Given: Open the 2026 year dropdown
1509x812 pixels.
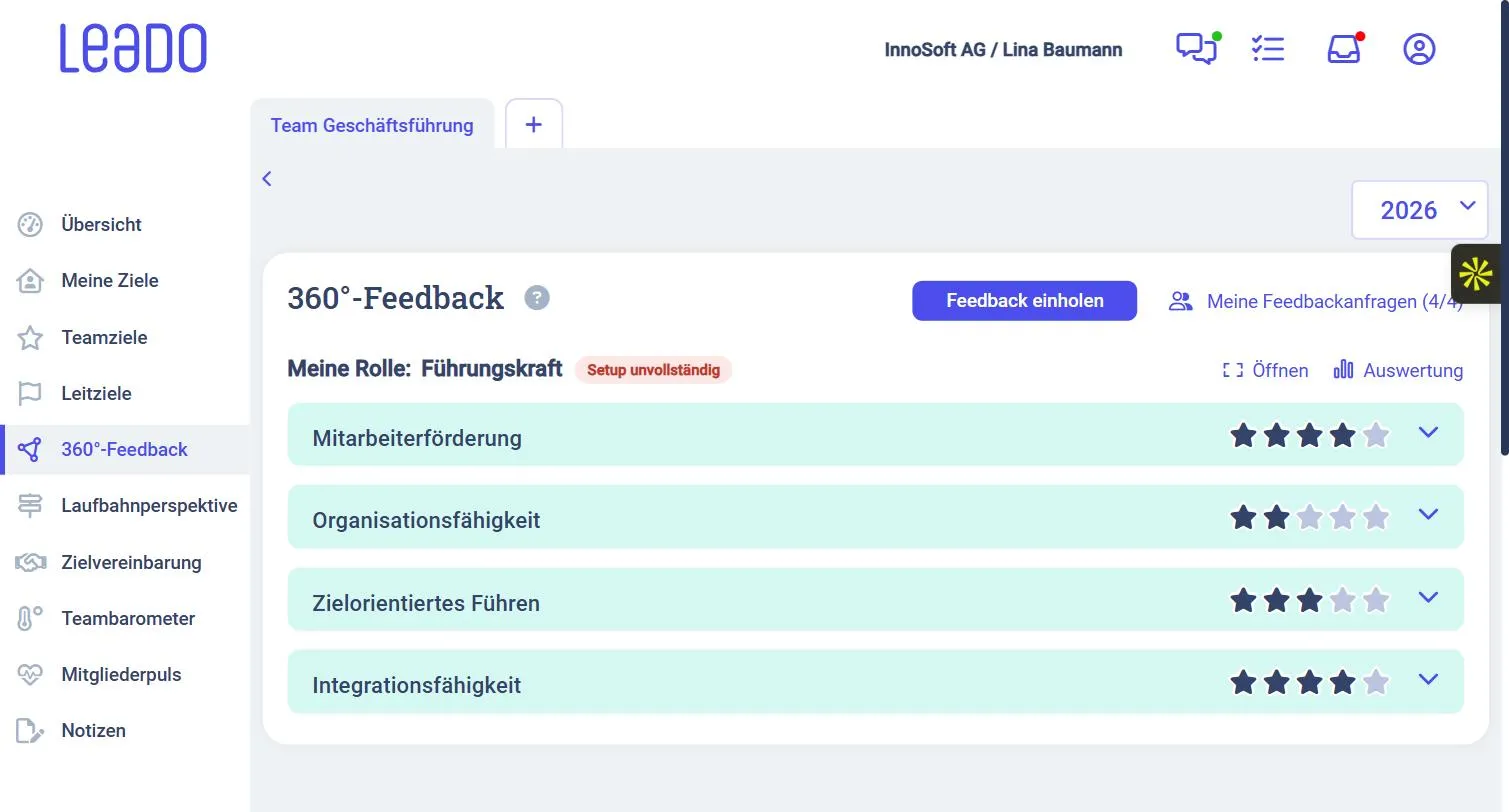Looking at the screenshot, I should (1419, 210).
